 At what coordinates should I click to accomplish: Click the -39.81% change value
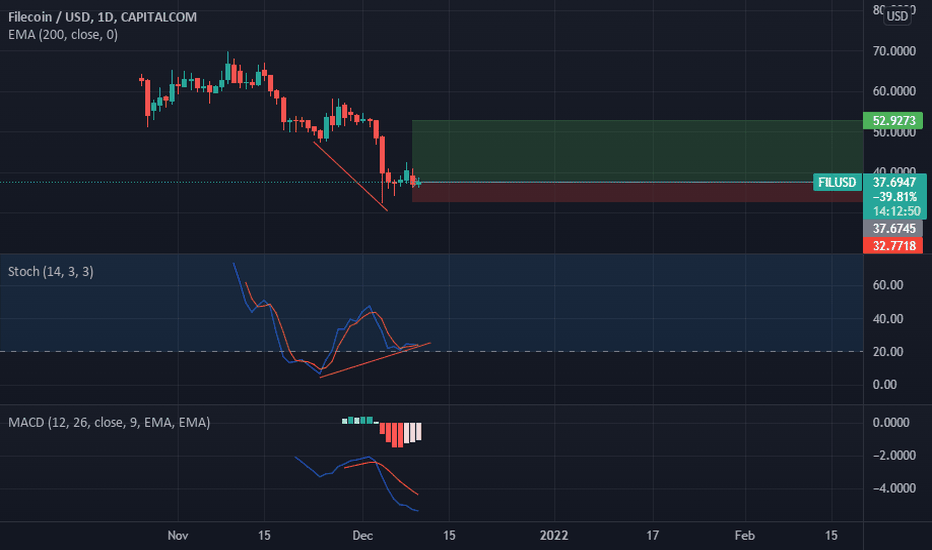(x=894, y=197)
